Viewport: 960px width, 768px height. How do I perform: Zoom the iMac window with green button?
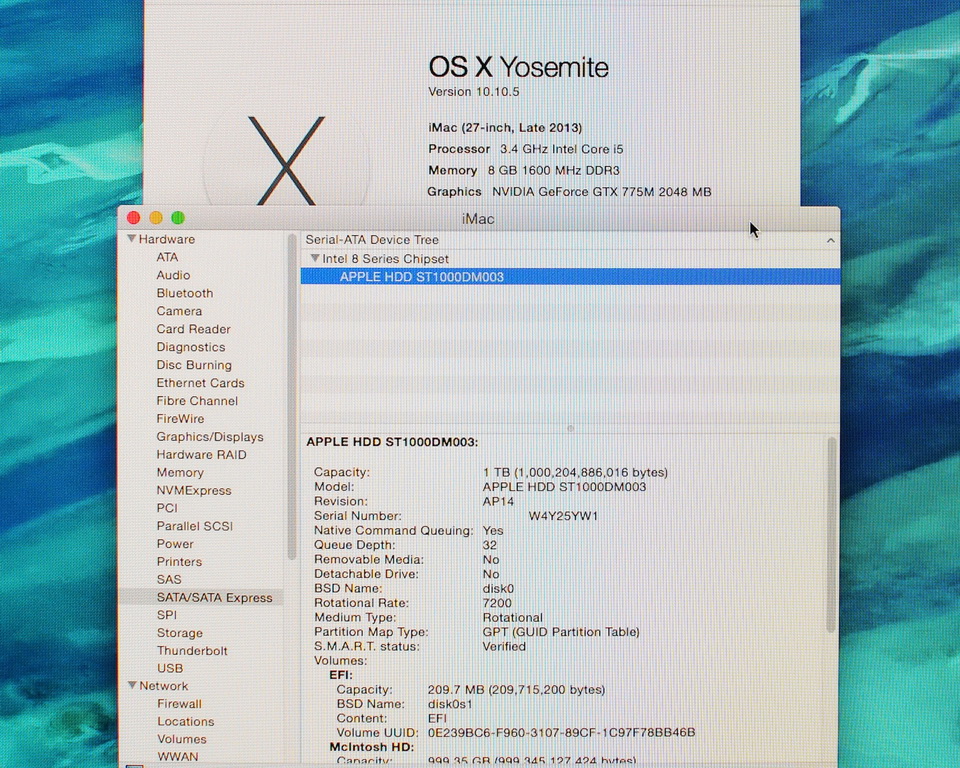tap(178, 218)
